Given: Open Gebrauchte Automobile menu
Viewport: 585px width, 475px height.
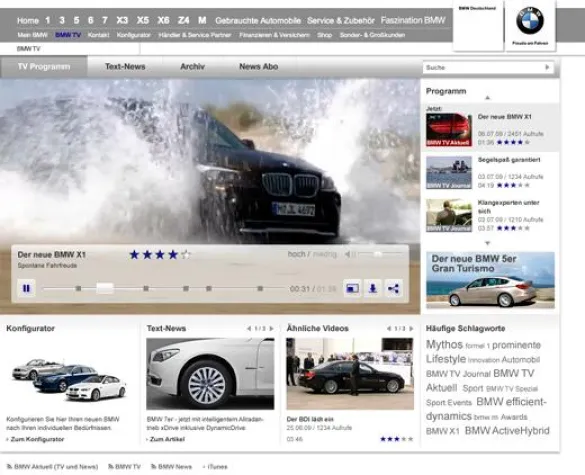Looking at the screenshot, I should coord(258,21).
